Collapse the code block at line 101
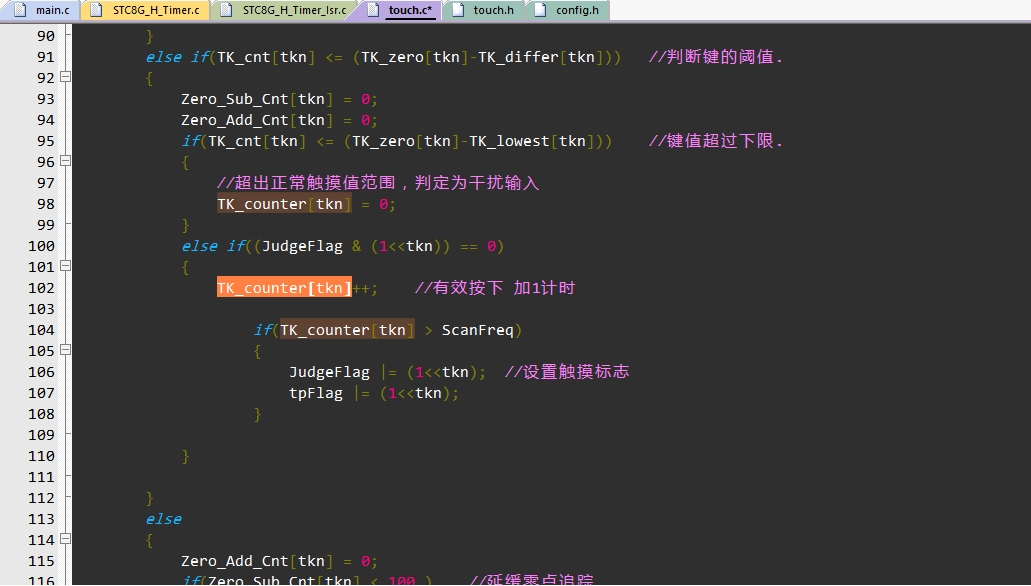This screenshot has width=1031, height=586. (x=66, y=266)
